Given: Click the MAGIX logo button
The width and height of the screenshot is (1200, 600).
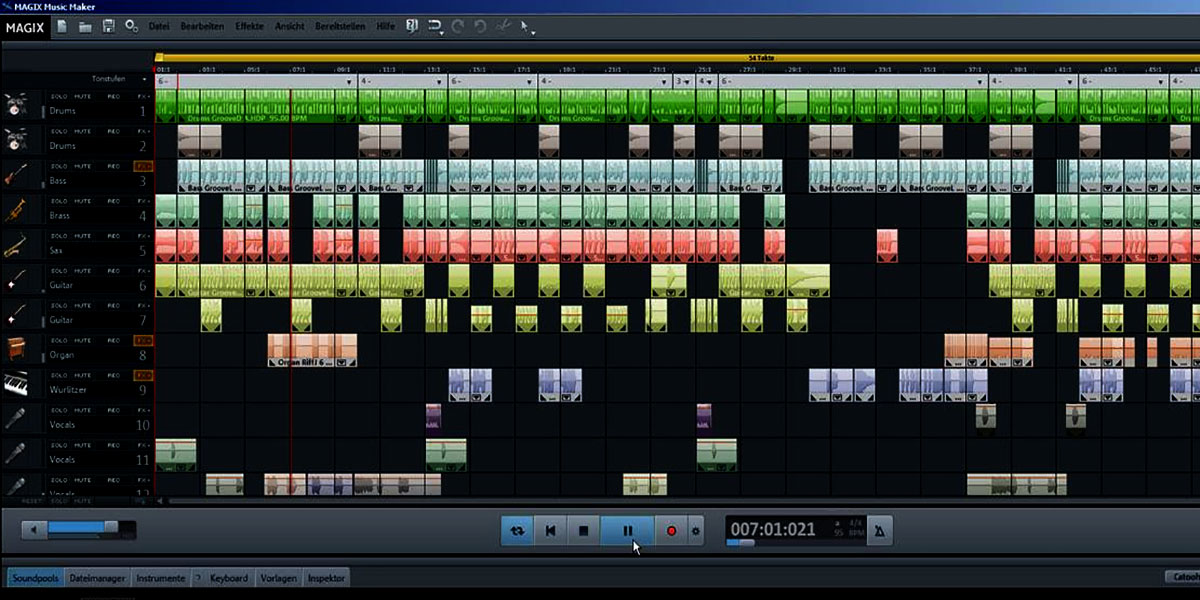Looking at the screenshot, I should tap(23, 27).
